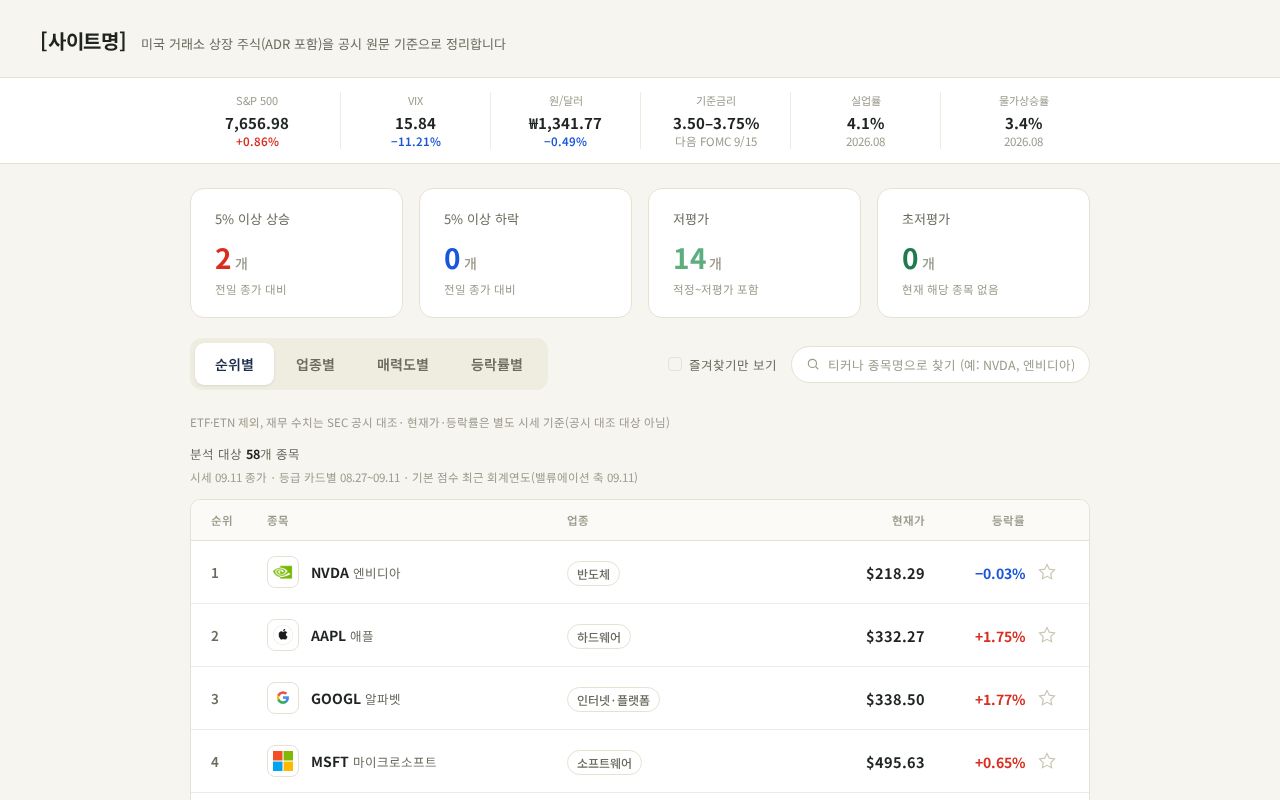Switch to the 업종별 tab

tap(315, 364)
